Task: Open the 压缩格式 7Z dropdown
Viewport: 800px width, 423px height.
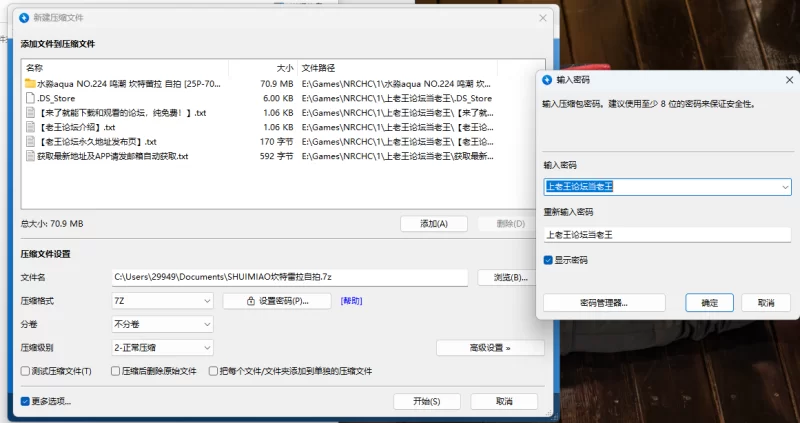Action: pos(206,300)
